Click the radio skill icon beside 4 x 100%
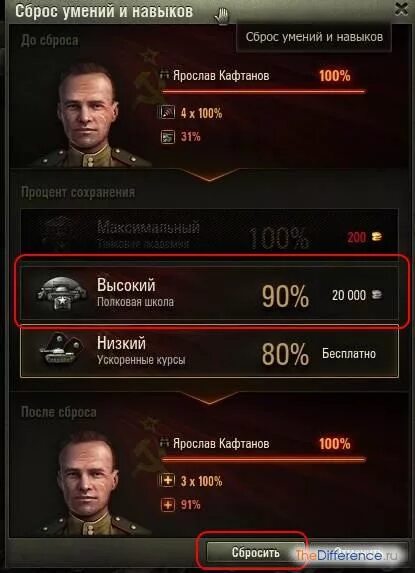This screenshot has height=573, width=415. click(168, 113)
